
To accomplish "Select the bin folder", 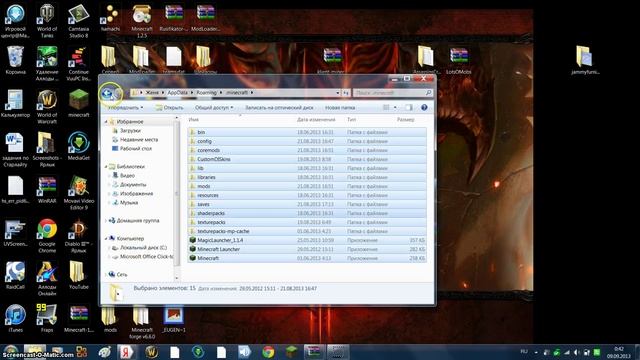I will [x=307, y=132].
